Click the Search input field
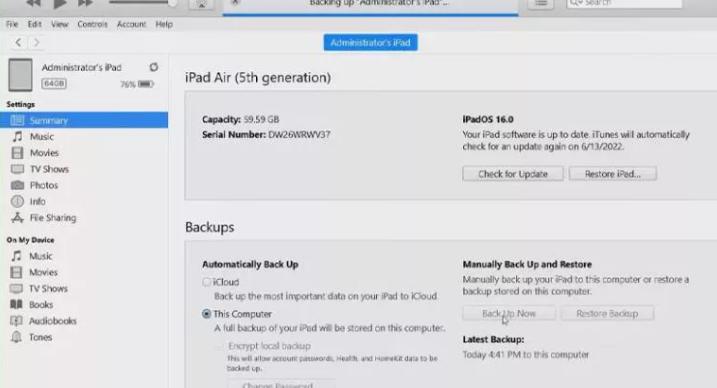Screen dimensions: 717x388 point(624,3)
